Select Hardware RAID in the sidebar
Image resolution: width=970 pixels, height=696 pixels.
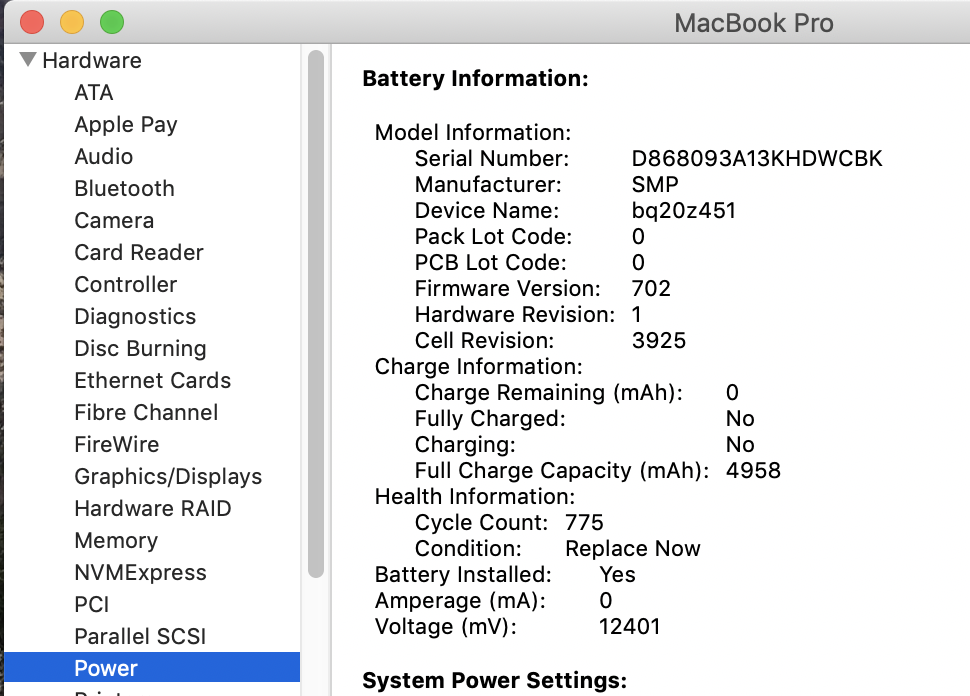coord(152,509)
